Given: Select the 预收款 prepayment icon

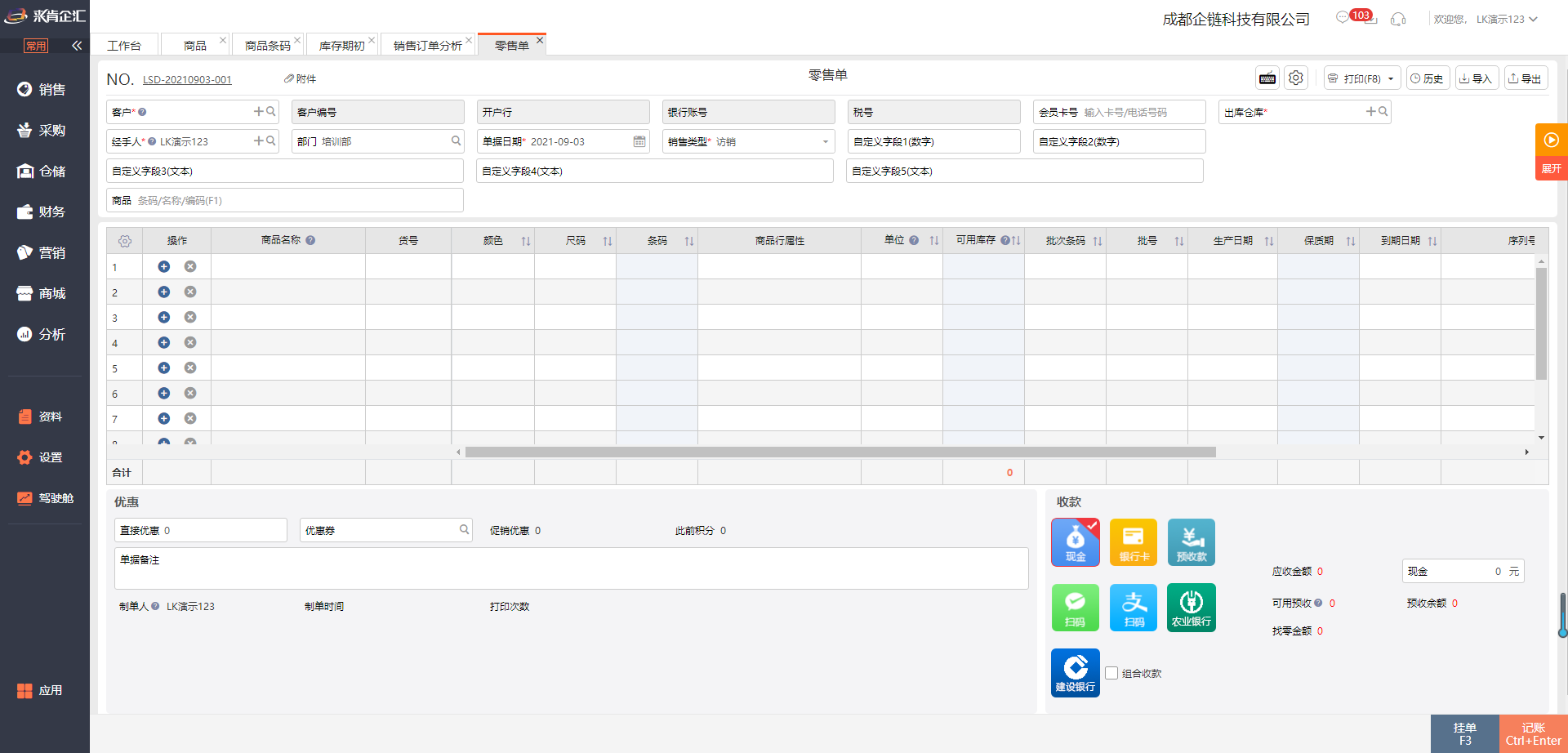Looking at the screenshot, I should (1191, 542).
